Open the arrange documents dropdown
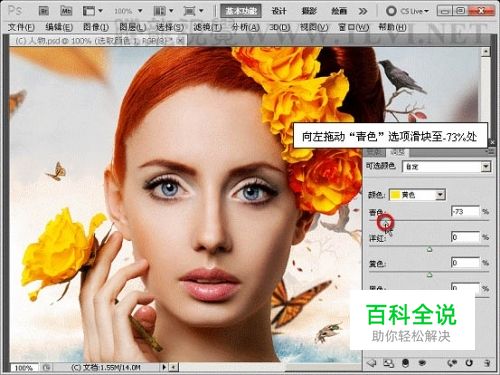Viewport: 500px width, 375px height. pos(163,11)
